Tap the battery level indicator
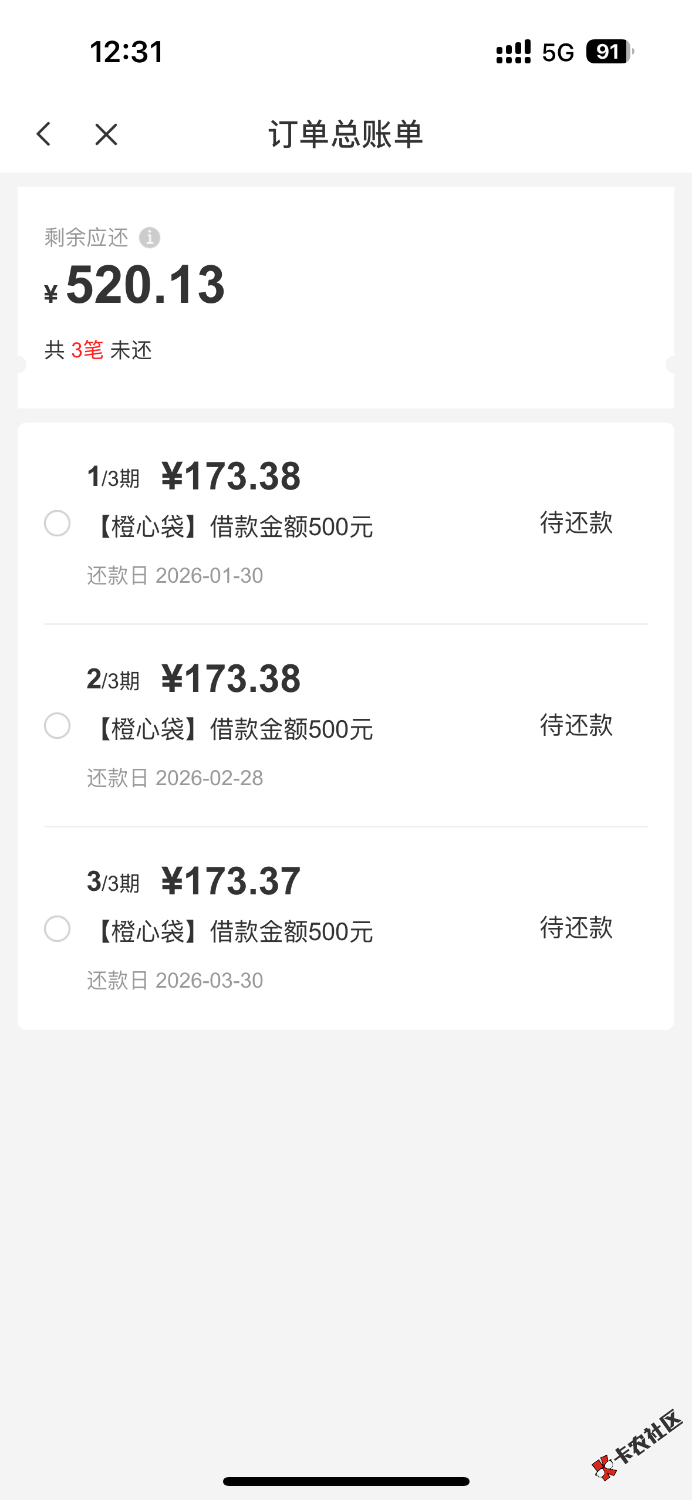The width and height of the screenshot is (692, 1500). (609, 52)
